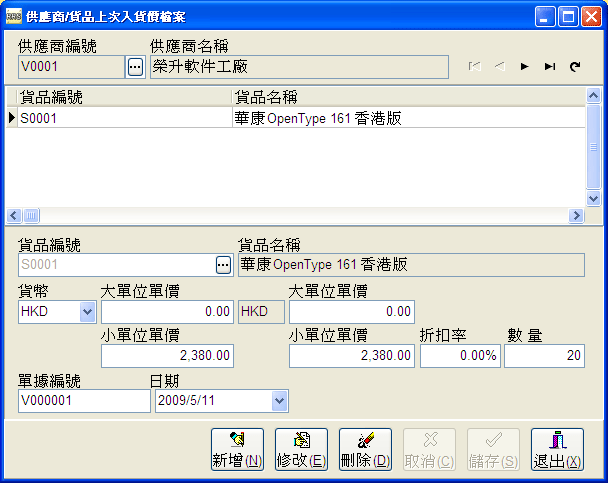Click grid cell 華康 OpenType 161 香港版
608x483 pixels.
[409, 118]
